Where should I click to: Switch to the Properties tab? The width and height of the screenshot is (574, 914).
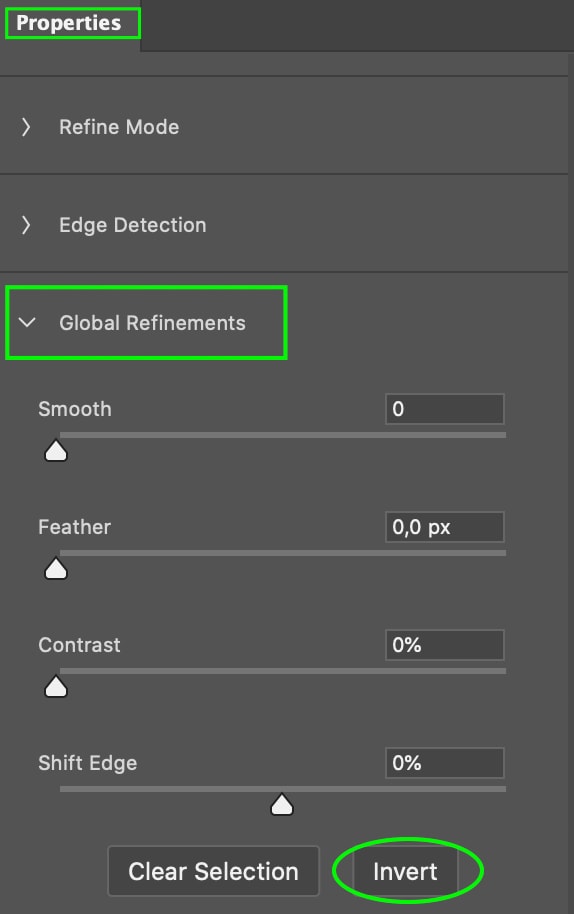pyautogui.click(x=69, y=23)
